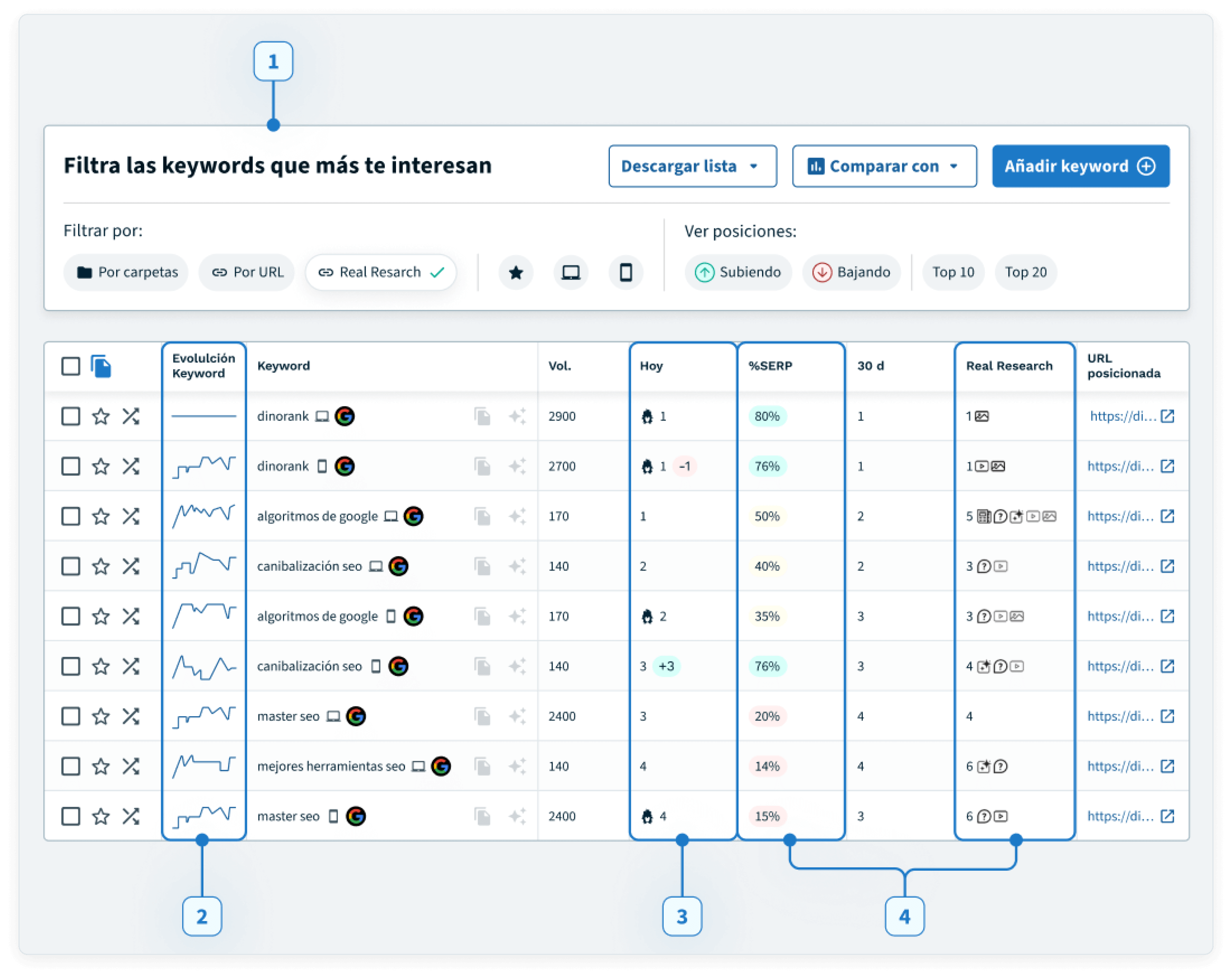Click the 30 d column header
The height and width of the screenshot is (978, 1232).
[x=870, y=366]
